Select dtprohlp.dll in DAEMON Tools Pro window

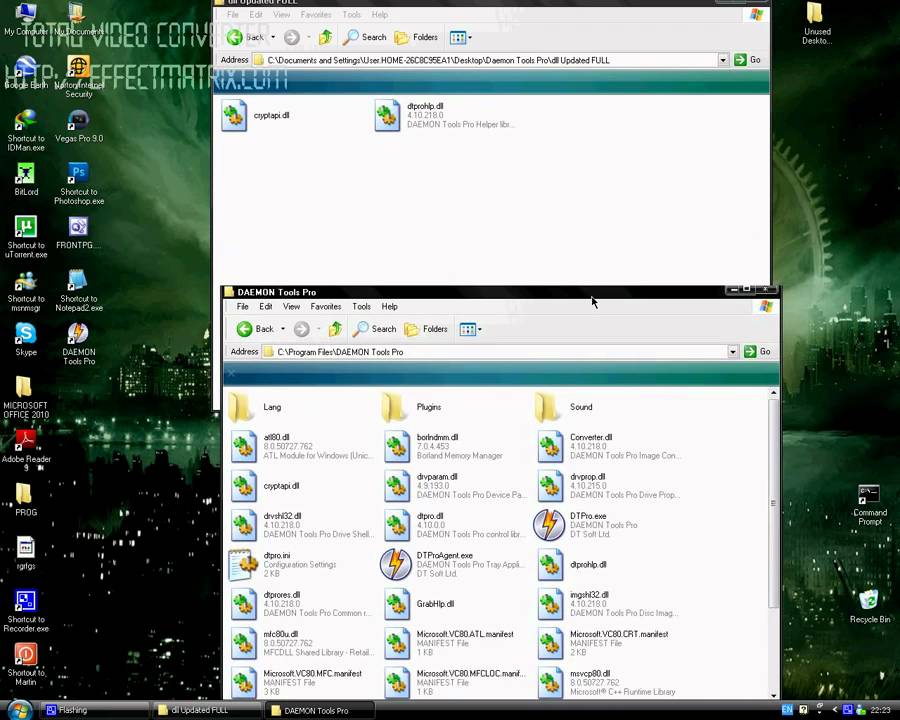click(572, 564)
